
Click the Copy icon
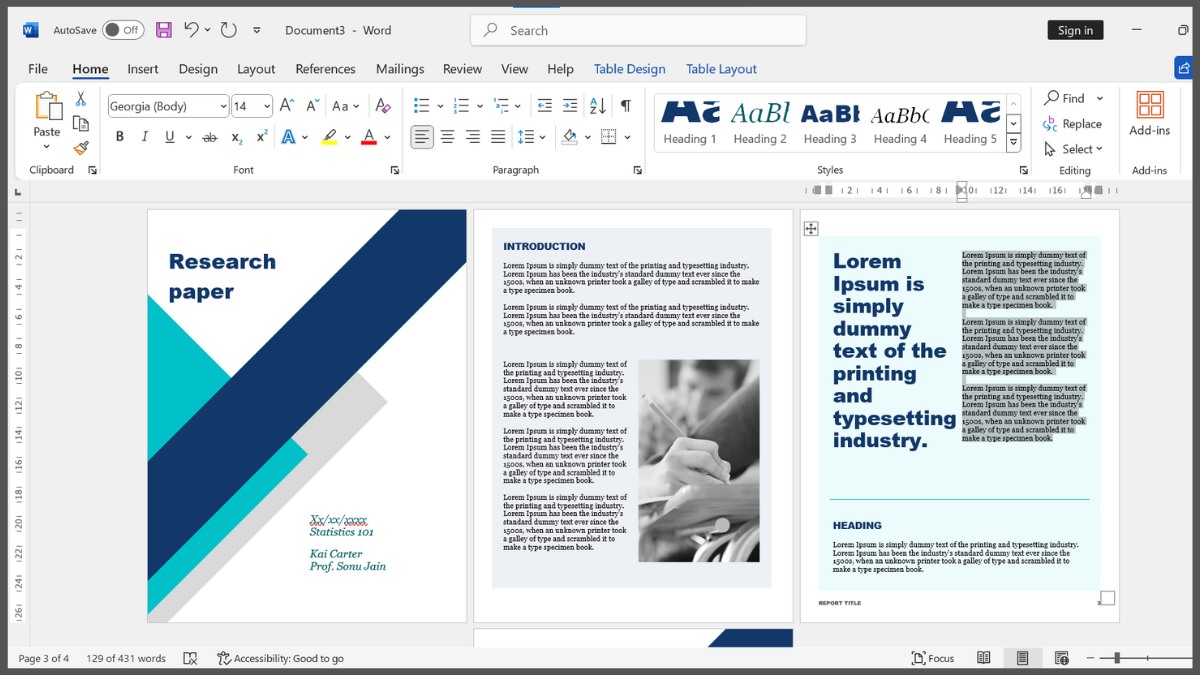tap(81, 123)
